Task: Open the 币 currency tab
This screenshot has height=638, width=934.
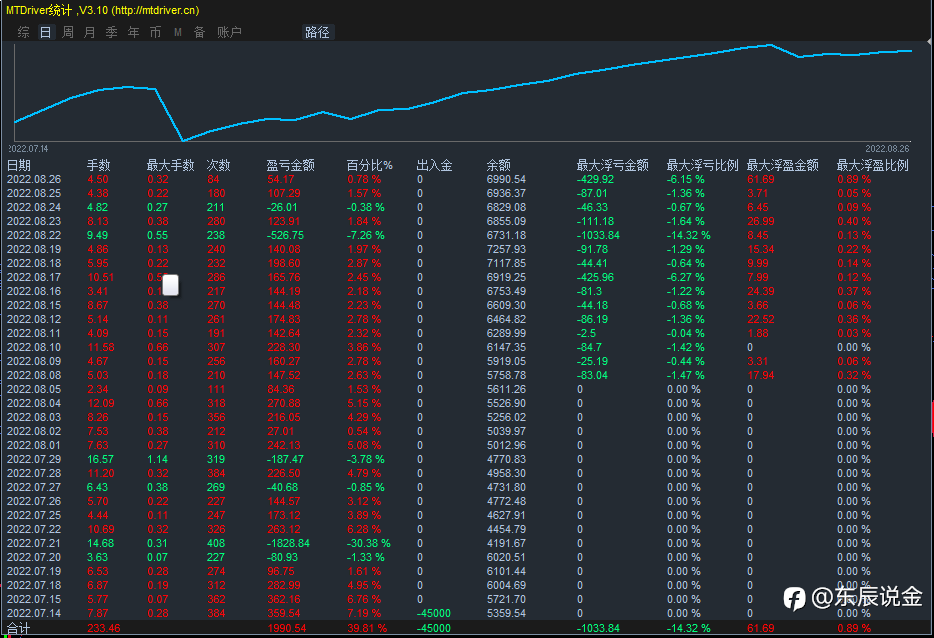Action: click(155, 32)
